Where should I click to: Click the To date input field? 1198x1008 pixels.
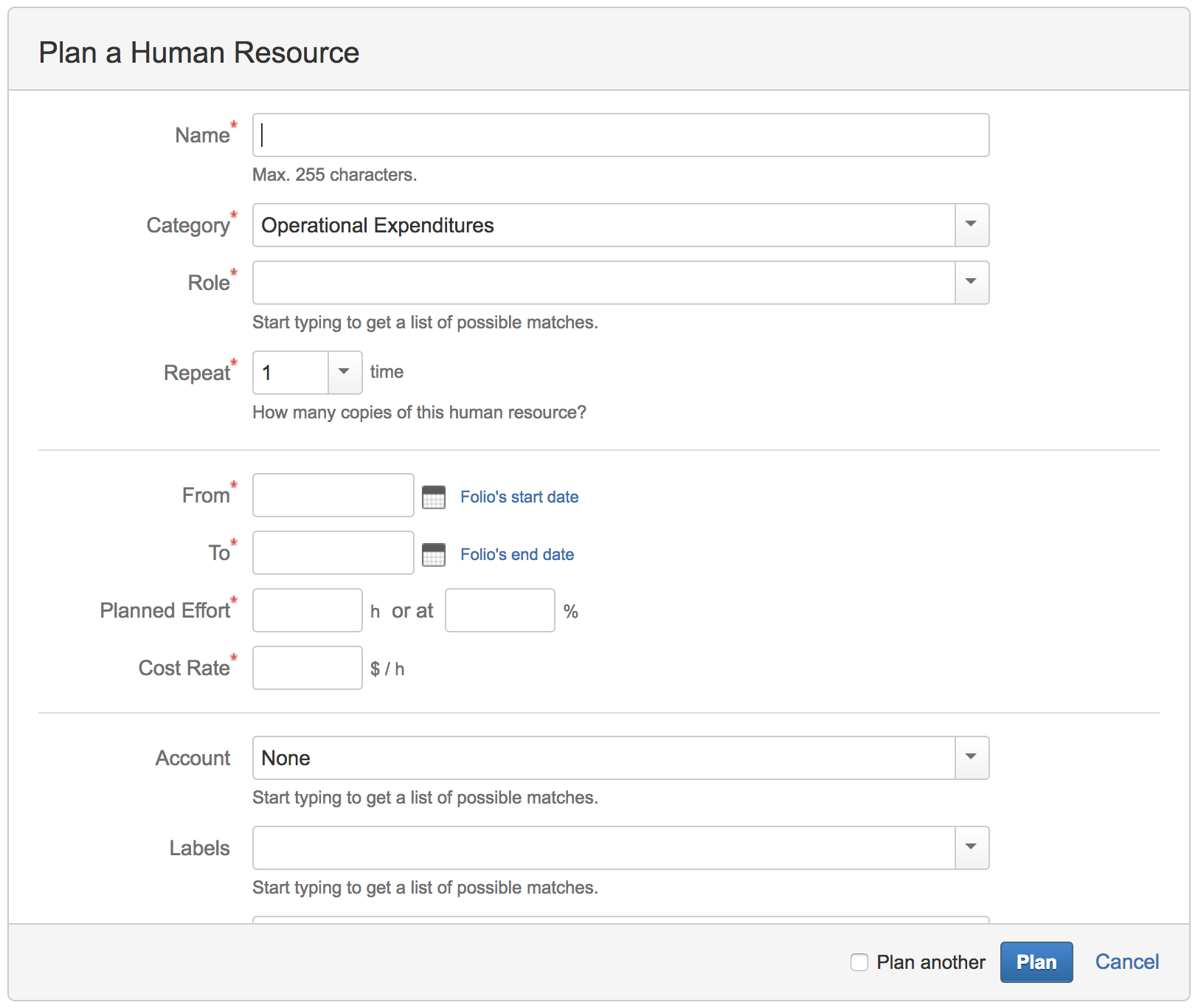[333, 553]
